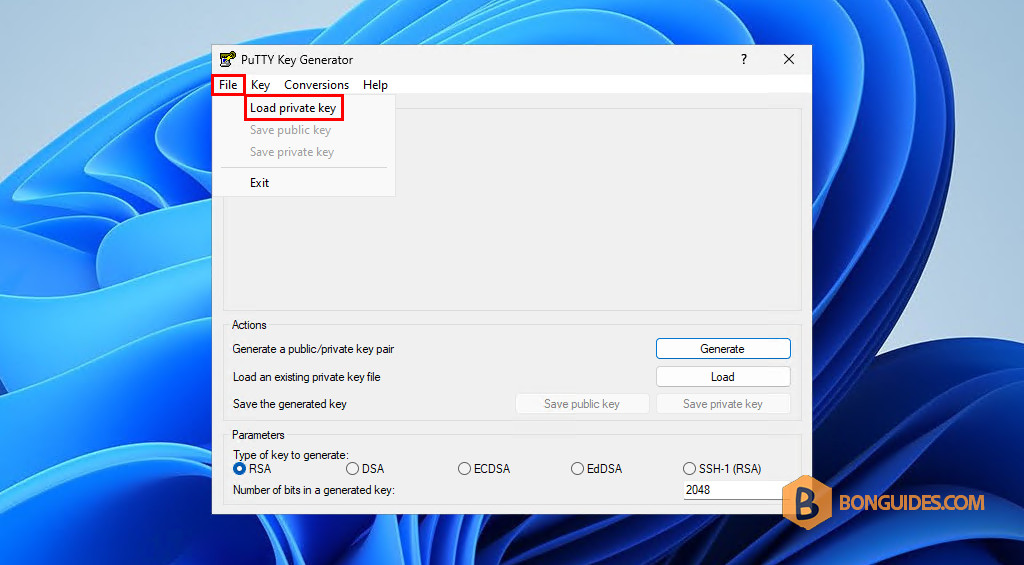Viewport: 1024px width, 565px height.
Task: Click the 'Type of key to generate:' label
Action: 291,455
